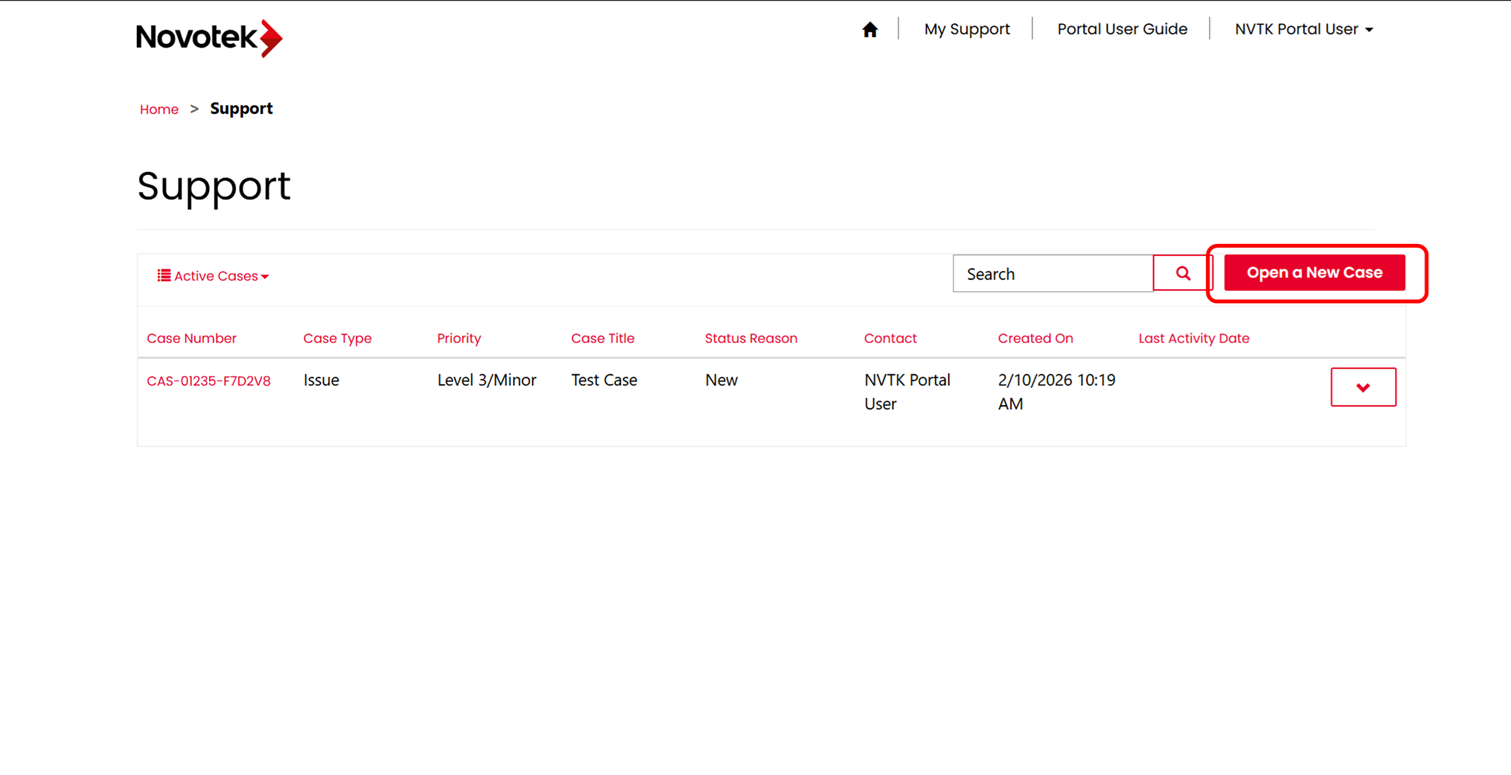1511x775 pixels.
Task: Go to the home icon in navigation
Action: (x=870, y=30)
